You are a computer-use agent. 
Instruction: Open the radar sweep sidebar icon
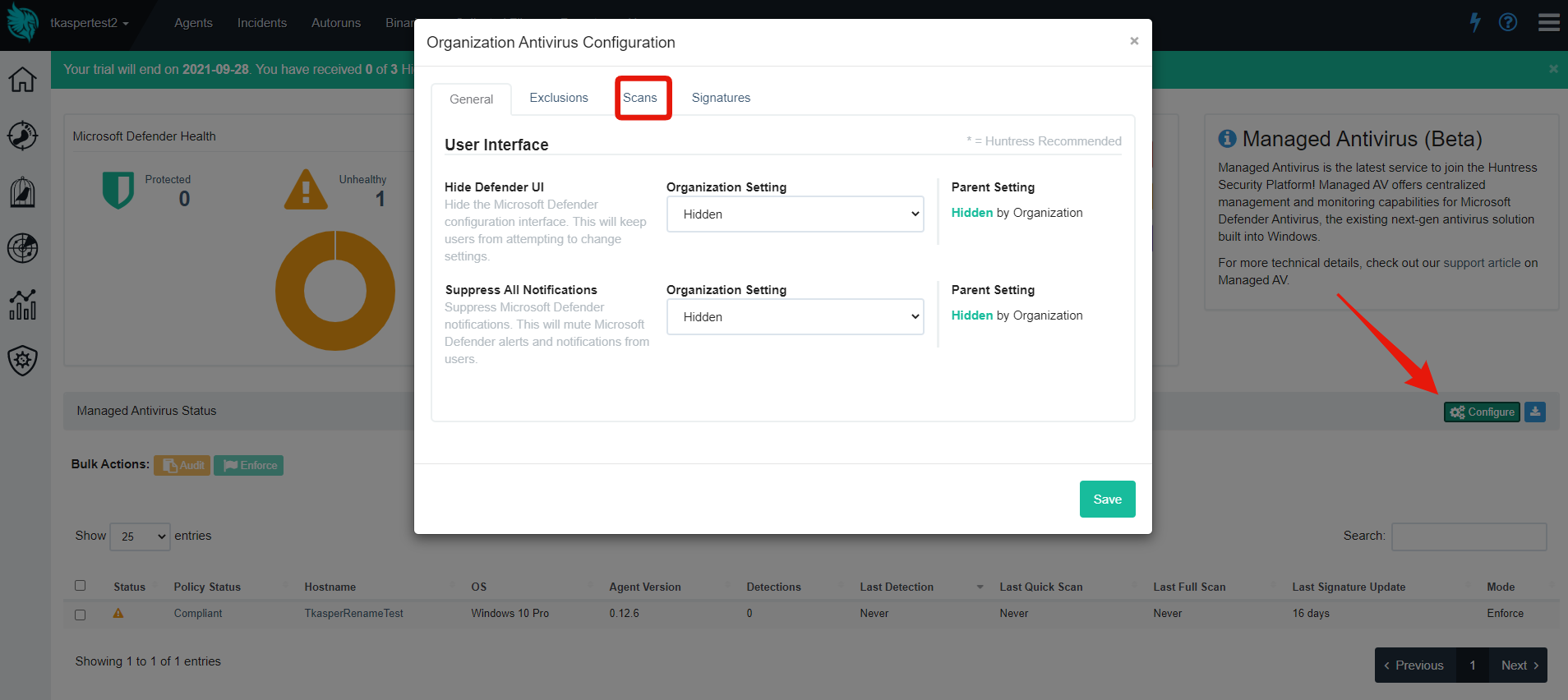point(22,248)
